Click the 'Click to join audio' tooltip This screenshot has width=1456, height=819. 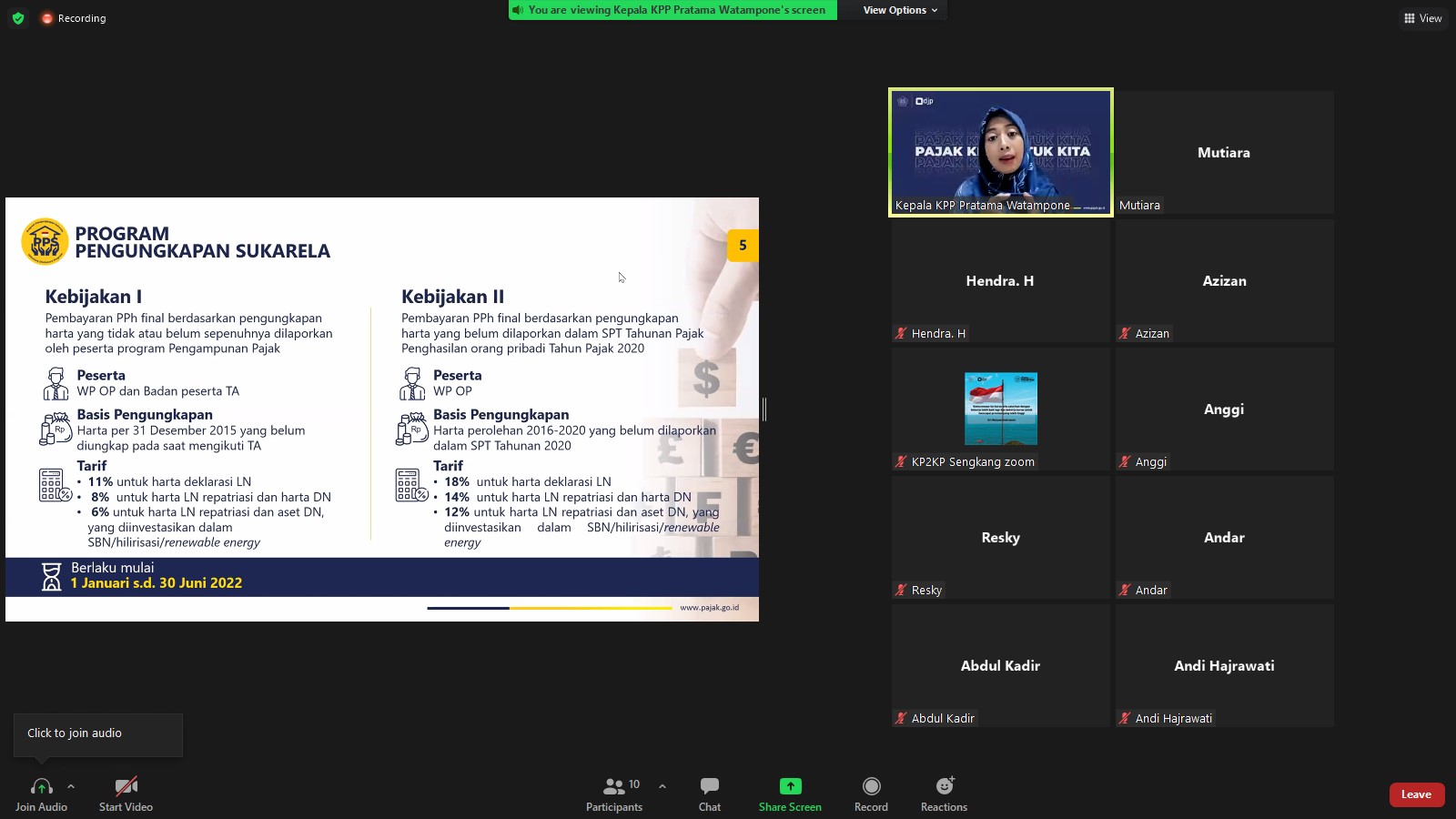click(x=97, y=733)
